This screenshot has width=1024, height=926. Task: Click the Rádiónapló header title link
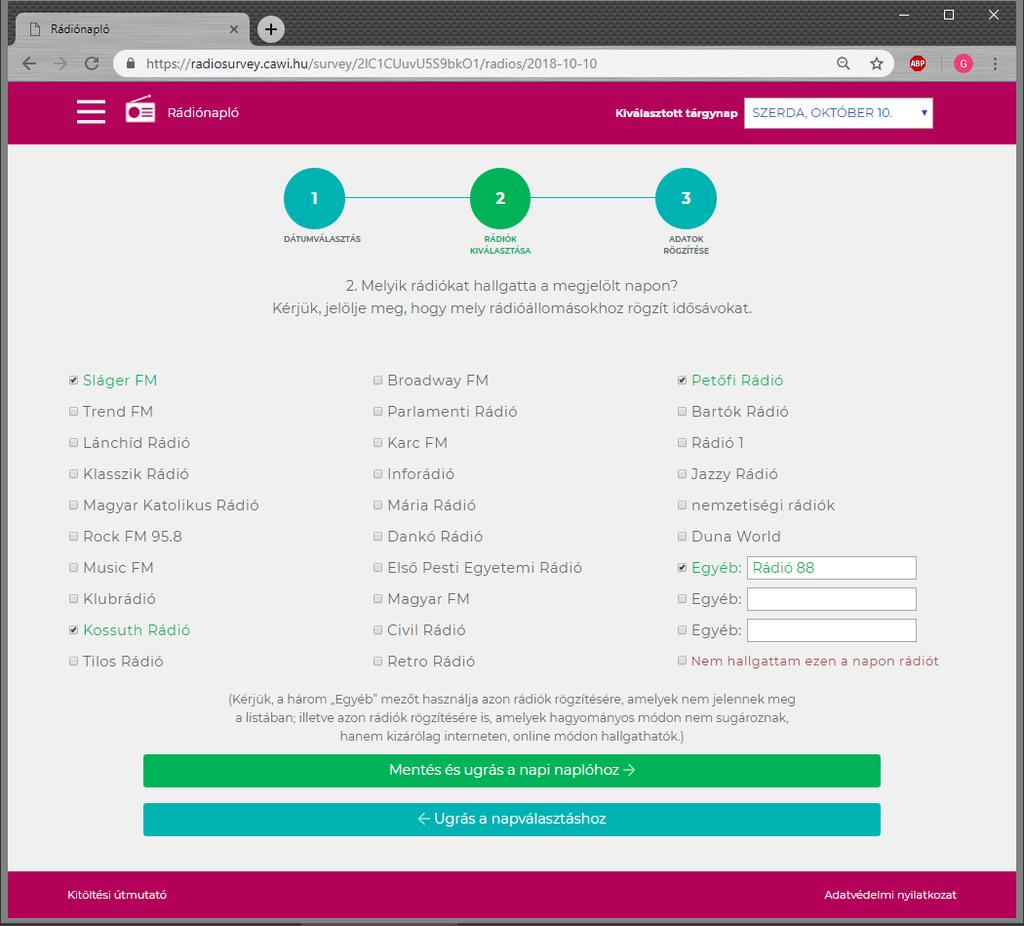click(x=203, y=112)
